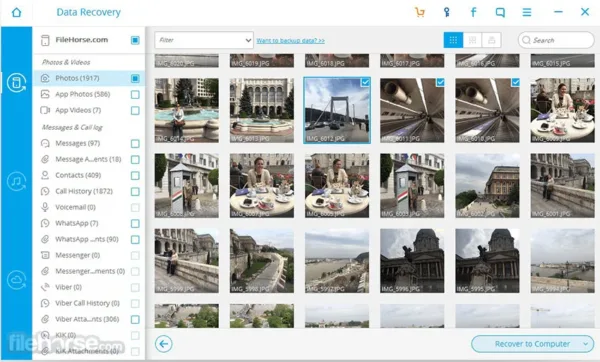Click the print view icon

pyautogui.click(x=492, y=40)
